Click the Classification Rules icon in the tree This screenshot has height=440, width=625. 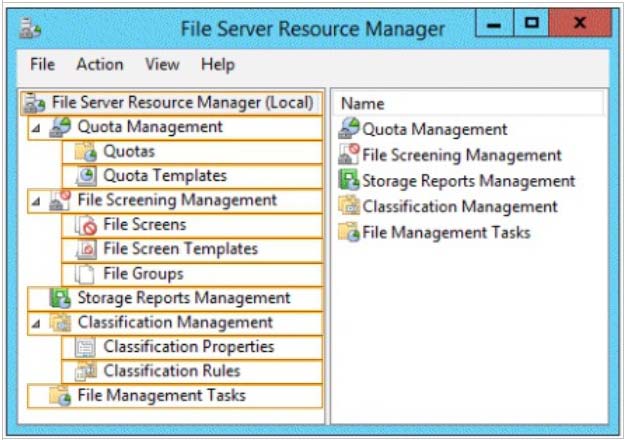tap(86, 371)
